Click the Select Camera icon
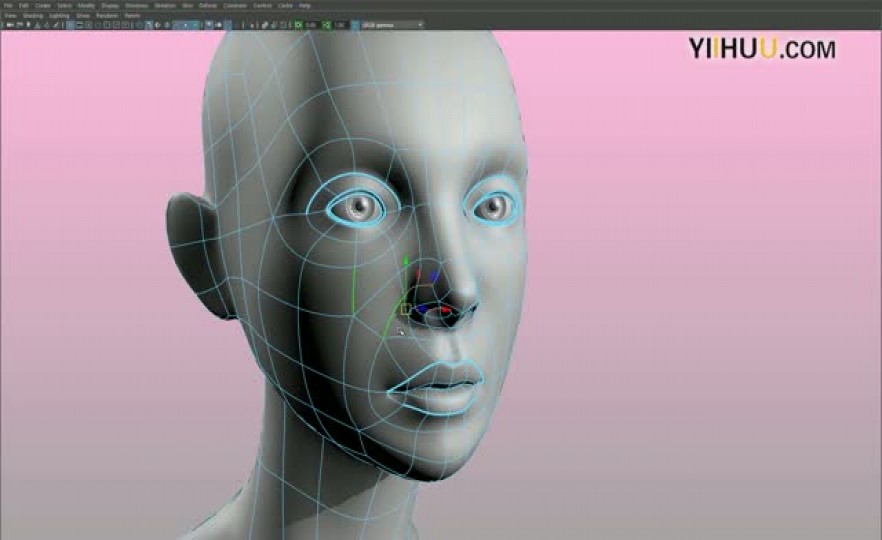Viewport: 882px width, 540px height. point(8,25)
